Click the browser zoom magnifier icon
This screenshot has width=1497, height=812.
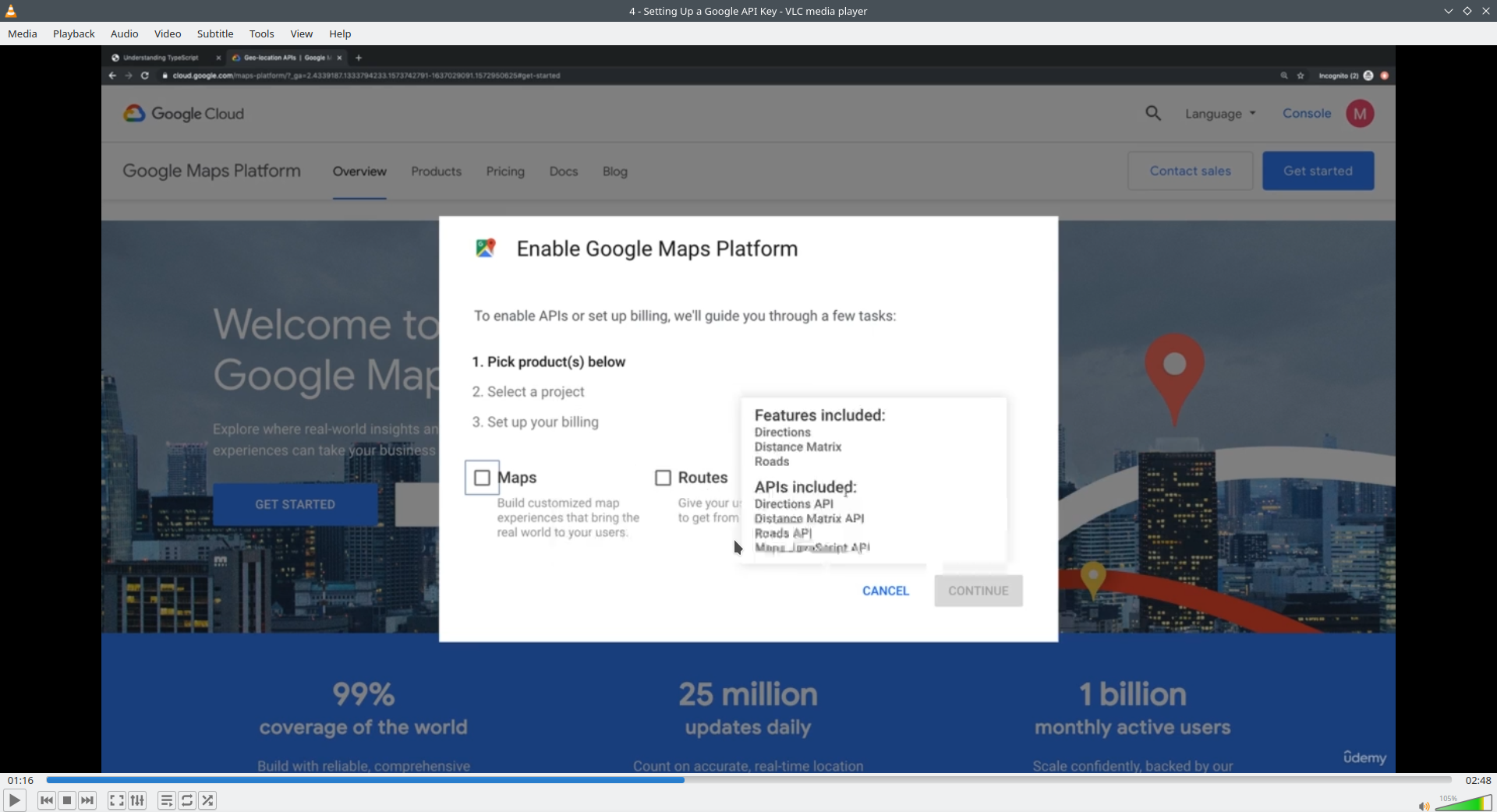point(1284,76)
